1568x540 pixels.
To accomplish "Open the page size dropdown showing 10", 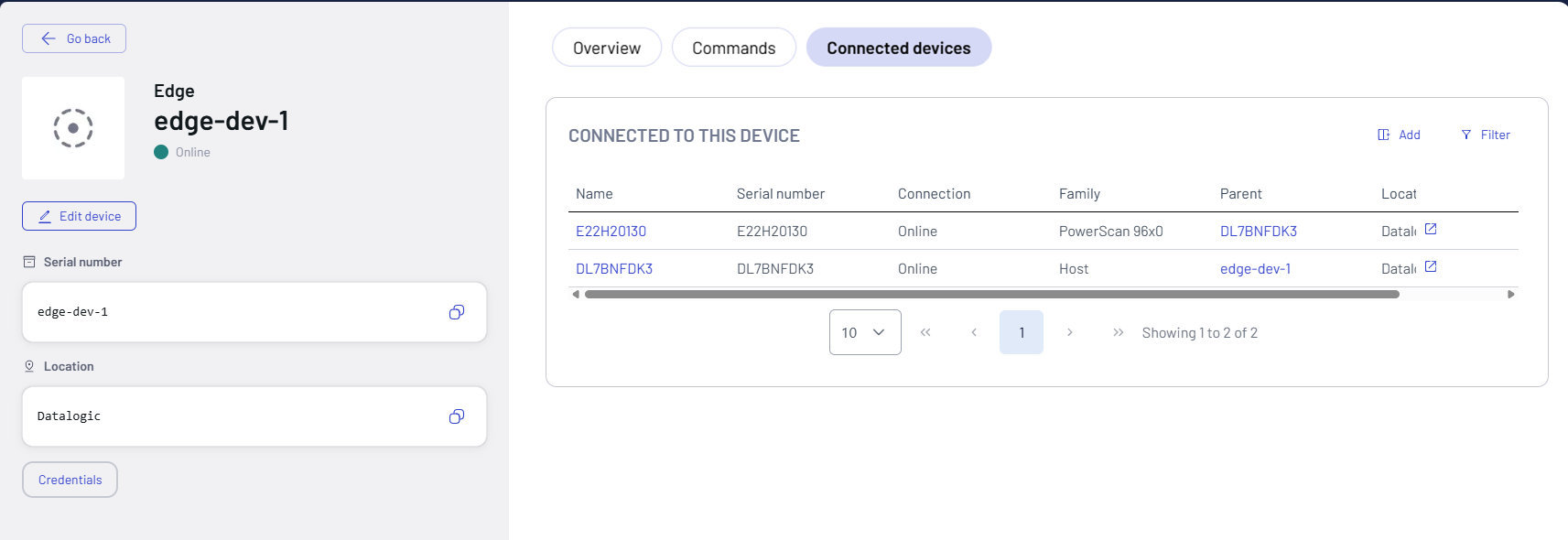I will coord(864,332).
